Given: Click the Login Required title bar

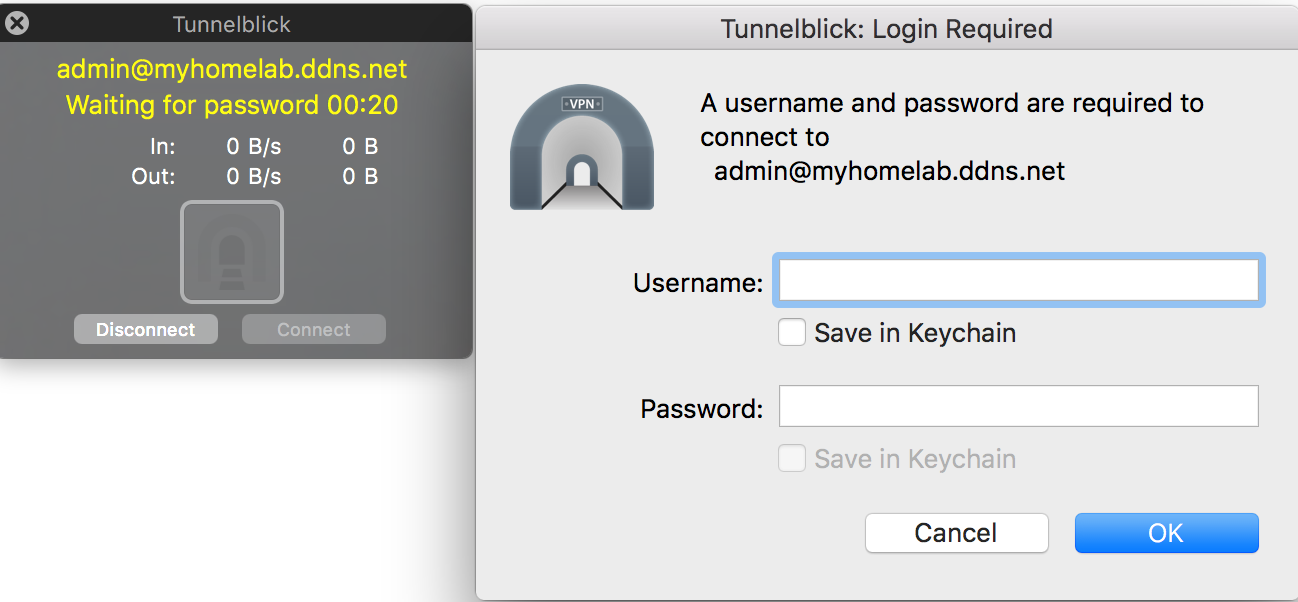Looking at the screenshot, I should (886, 29).
